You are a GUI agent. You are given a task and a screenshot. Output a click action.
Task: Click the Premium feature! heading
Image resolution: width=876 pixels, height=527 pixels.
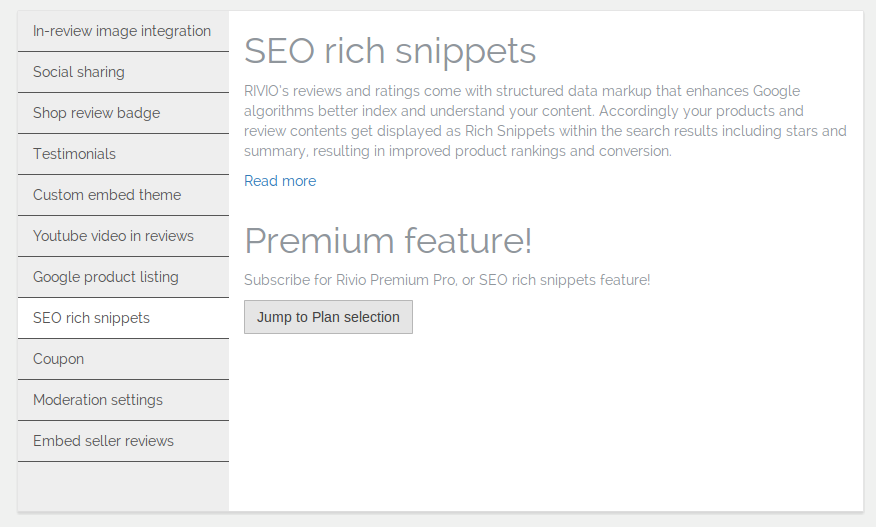click(x=388, y=240)
